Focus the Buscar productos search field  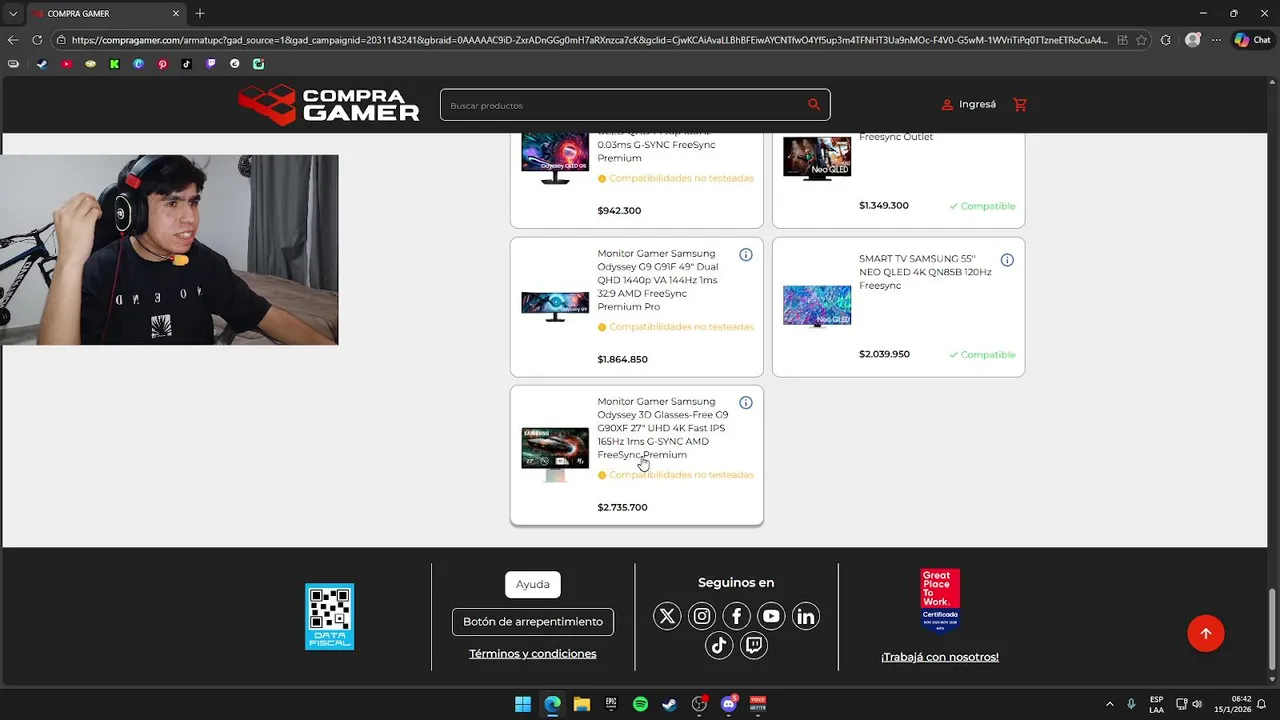pyautogui.click(x=635, y=105)
